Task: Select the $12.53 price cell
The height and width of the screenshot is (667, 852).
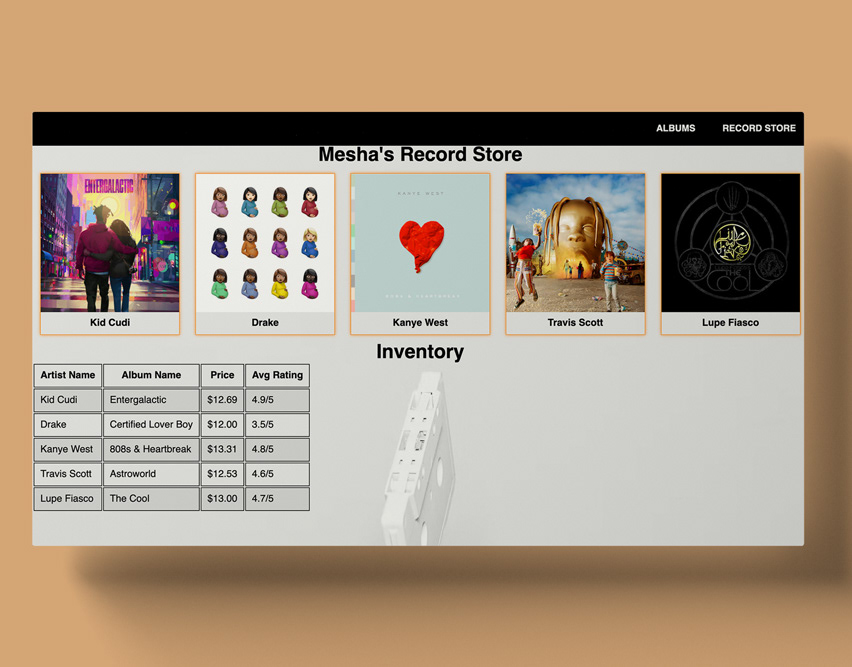Action: click(x=222, y=474)
